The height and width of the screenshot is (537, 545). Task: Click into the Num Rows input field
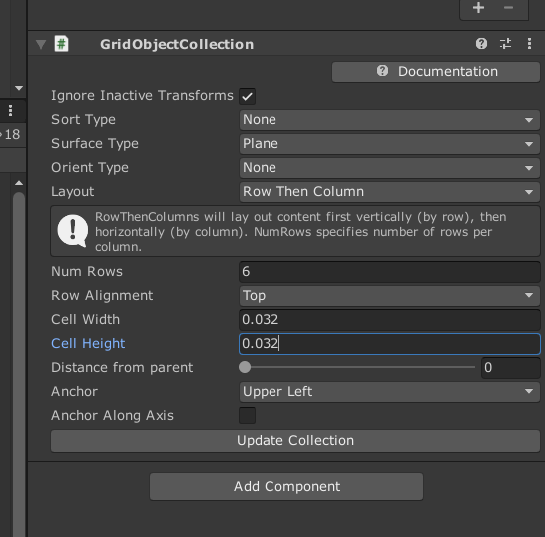(x=390, y=272)
